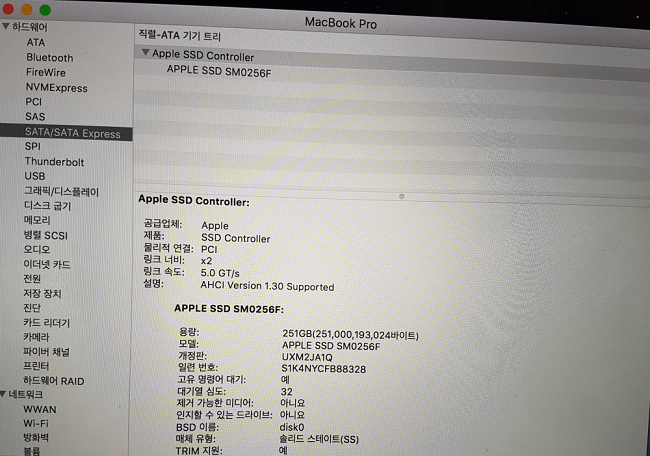This screenshot has width=650, height=456.
Task: Open the Bluetooth hardware category
Action: coord(49,58)
